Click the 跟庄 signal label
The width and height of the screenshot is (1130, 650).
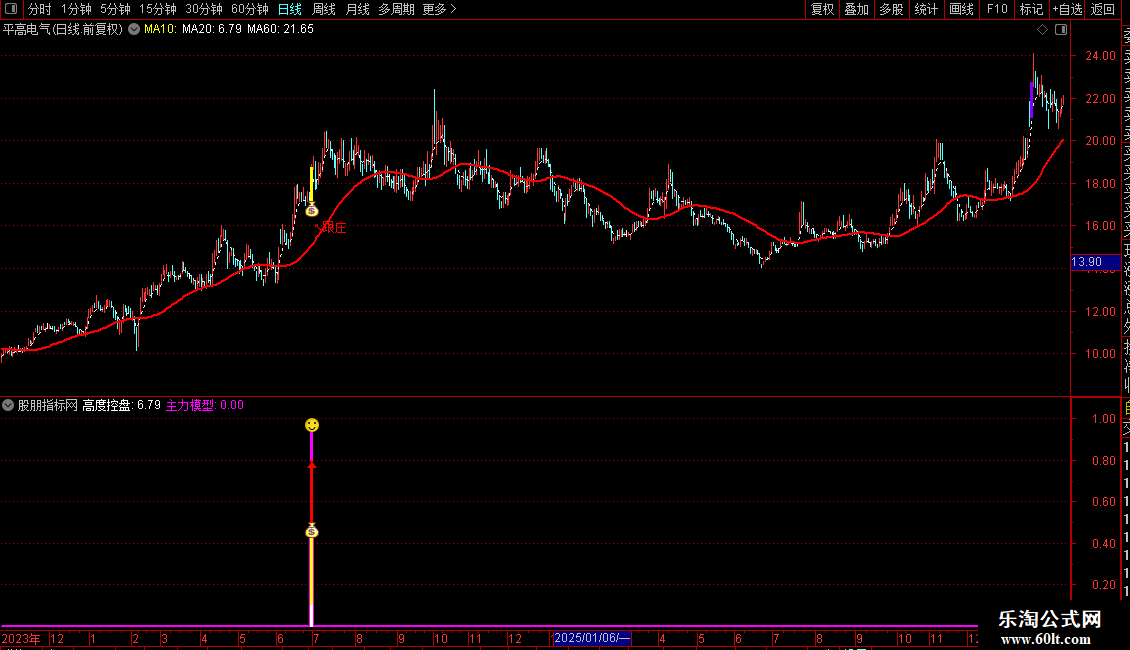tap(334, 228)
